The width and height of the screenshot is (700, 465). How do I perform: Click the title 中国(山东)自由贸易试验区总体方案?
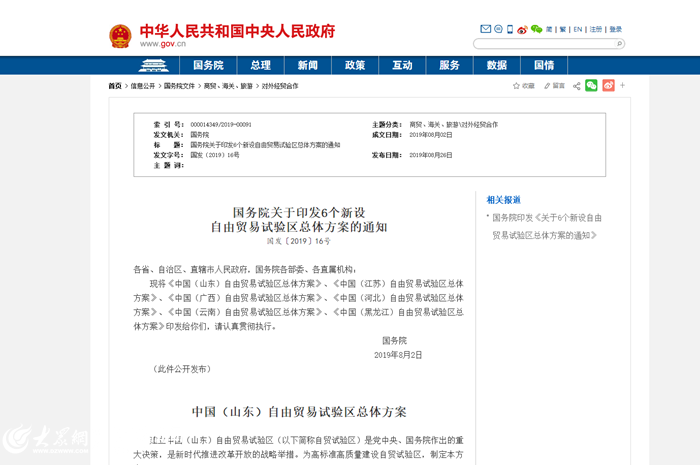(x=299, y=412)
